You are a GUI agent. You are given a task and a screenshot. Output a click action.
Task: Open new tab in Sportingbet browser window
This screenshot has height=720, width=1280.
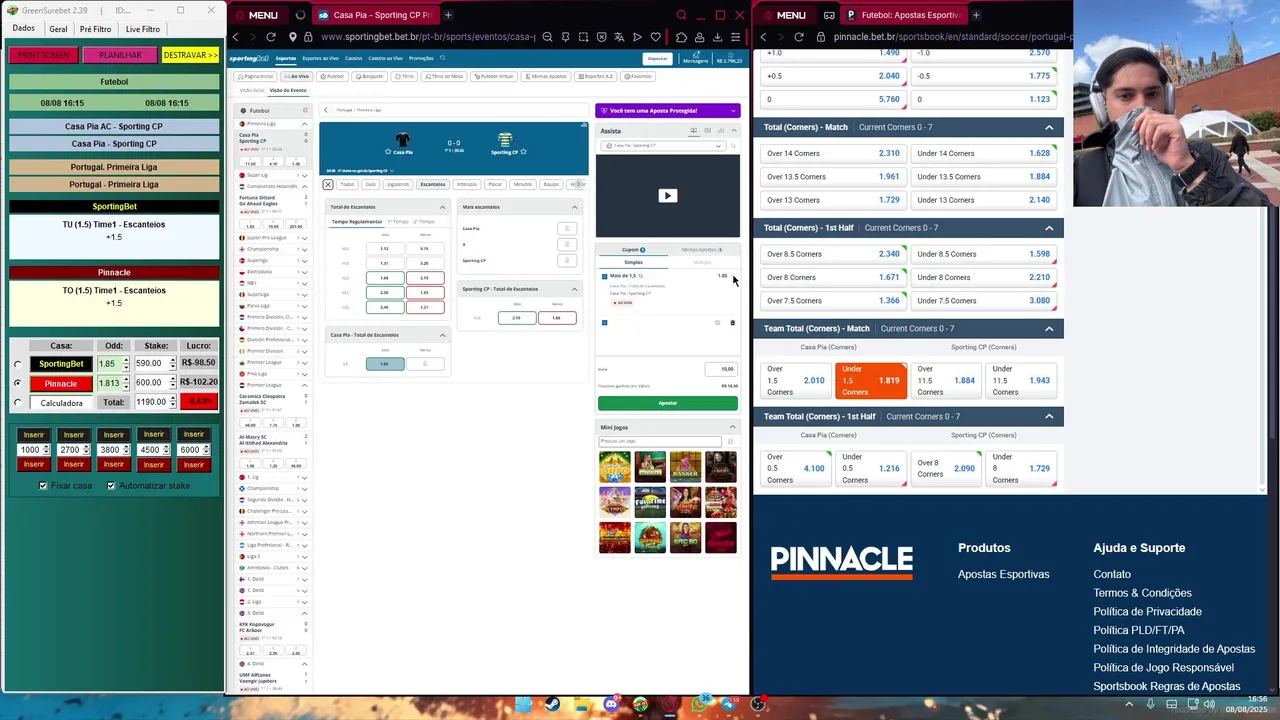[x=448, y=15]
